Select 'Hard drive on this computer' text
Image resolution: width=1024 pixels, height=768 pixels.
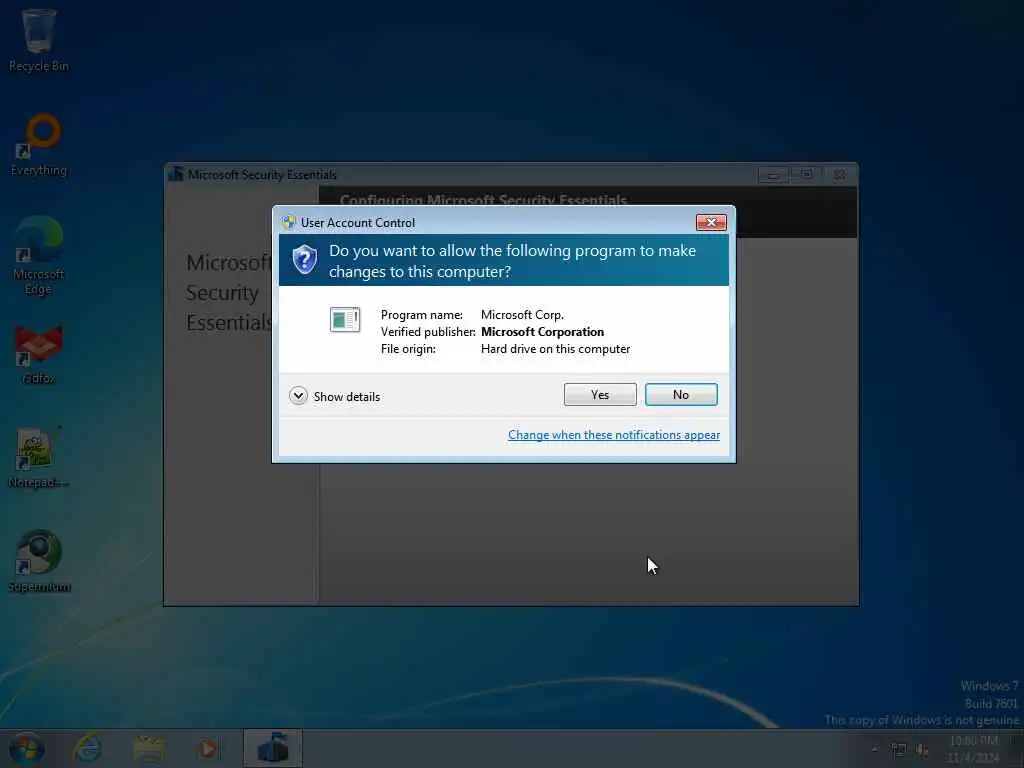555,349
